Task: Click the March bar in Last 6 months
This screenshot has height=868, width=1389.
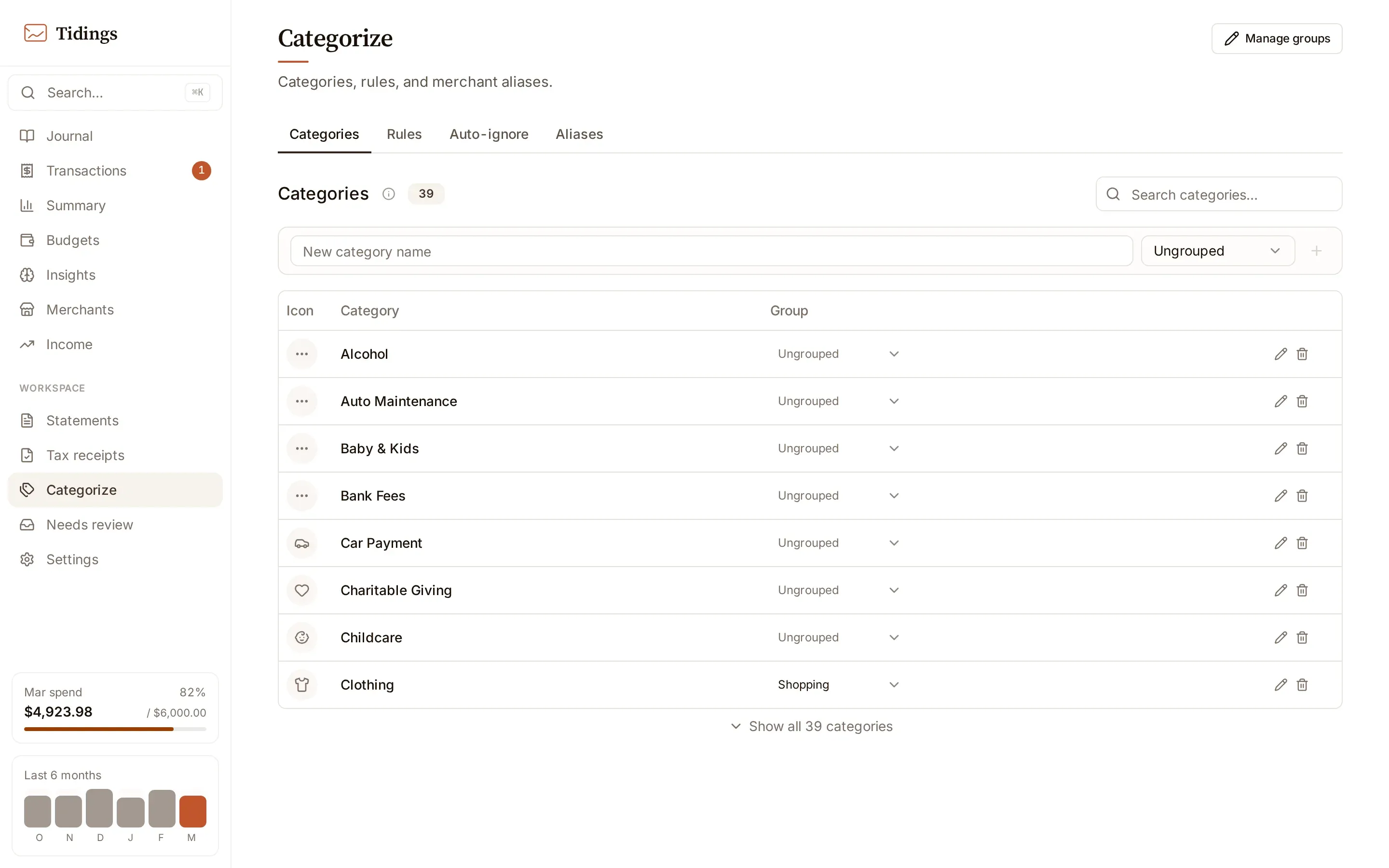Action: 192,811
